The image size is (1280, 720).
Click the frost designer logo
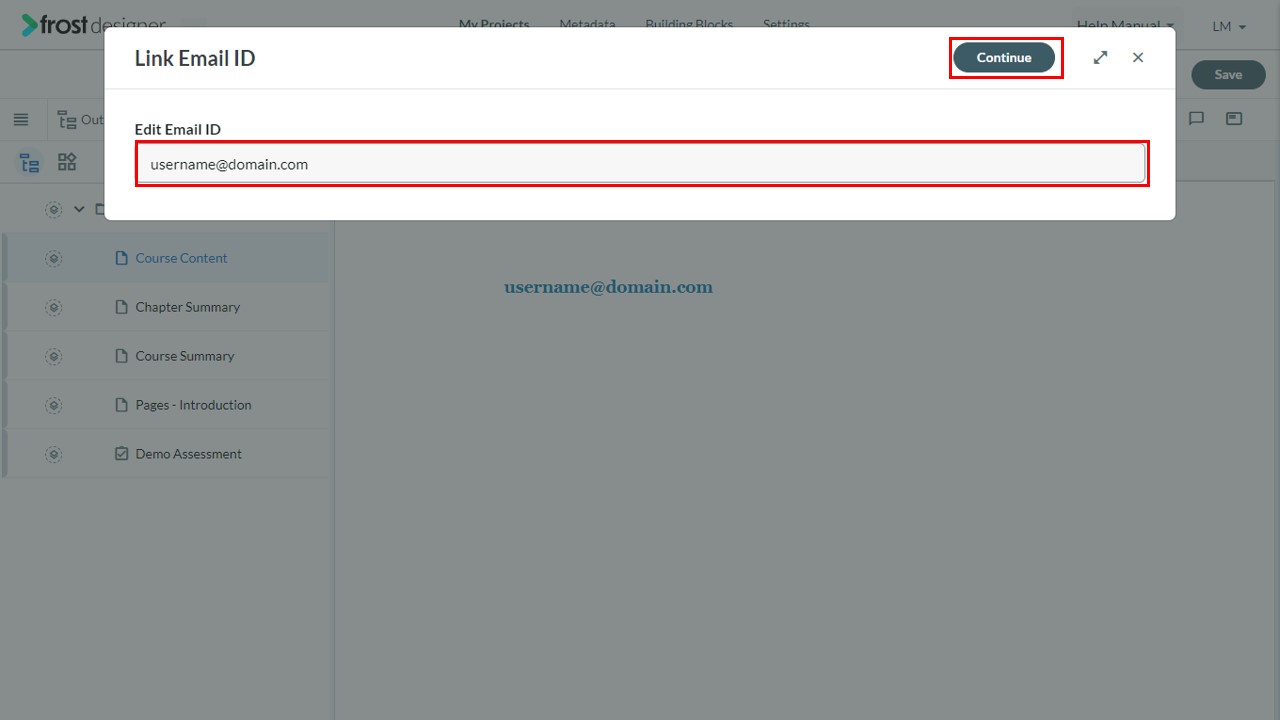pyautogui.click(x=94, y=24)
